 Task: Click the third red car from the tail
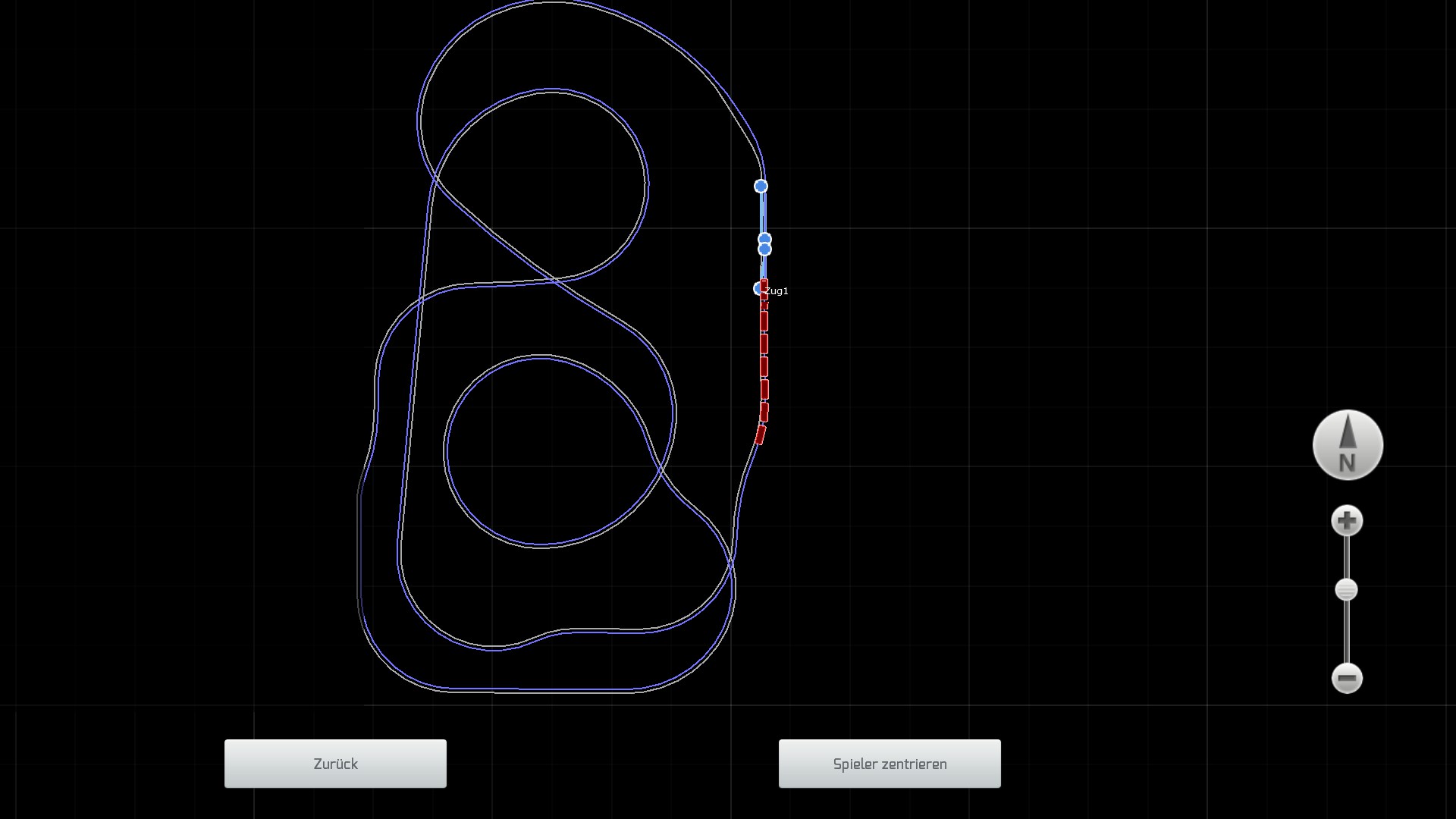click(x=764, y=389)
